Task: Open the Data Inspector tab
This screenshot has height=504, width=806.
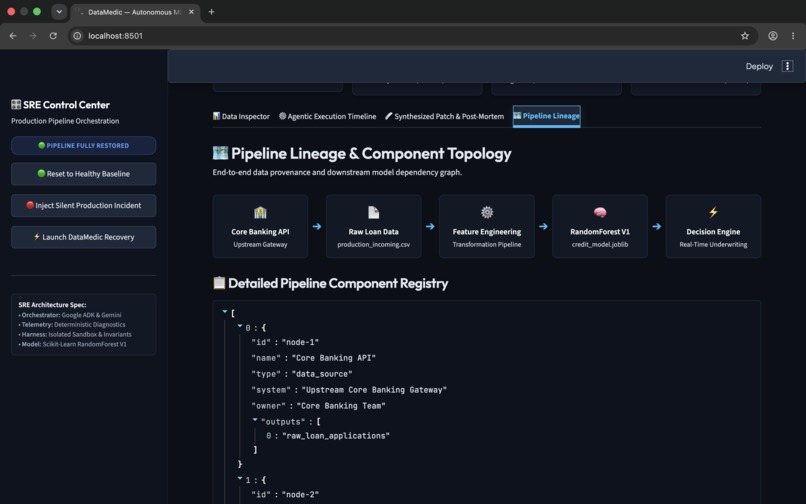Action: pos(241,116)
